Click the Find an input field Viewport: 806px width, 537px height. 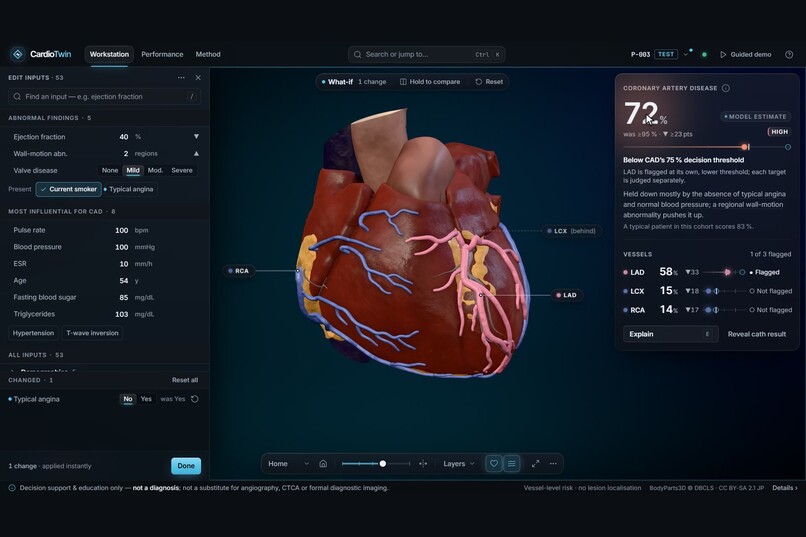(x=104, y=97)
